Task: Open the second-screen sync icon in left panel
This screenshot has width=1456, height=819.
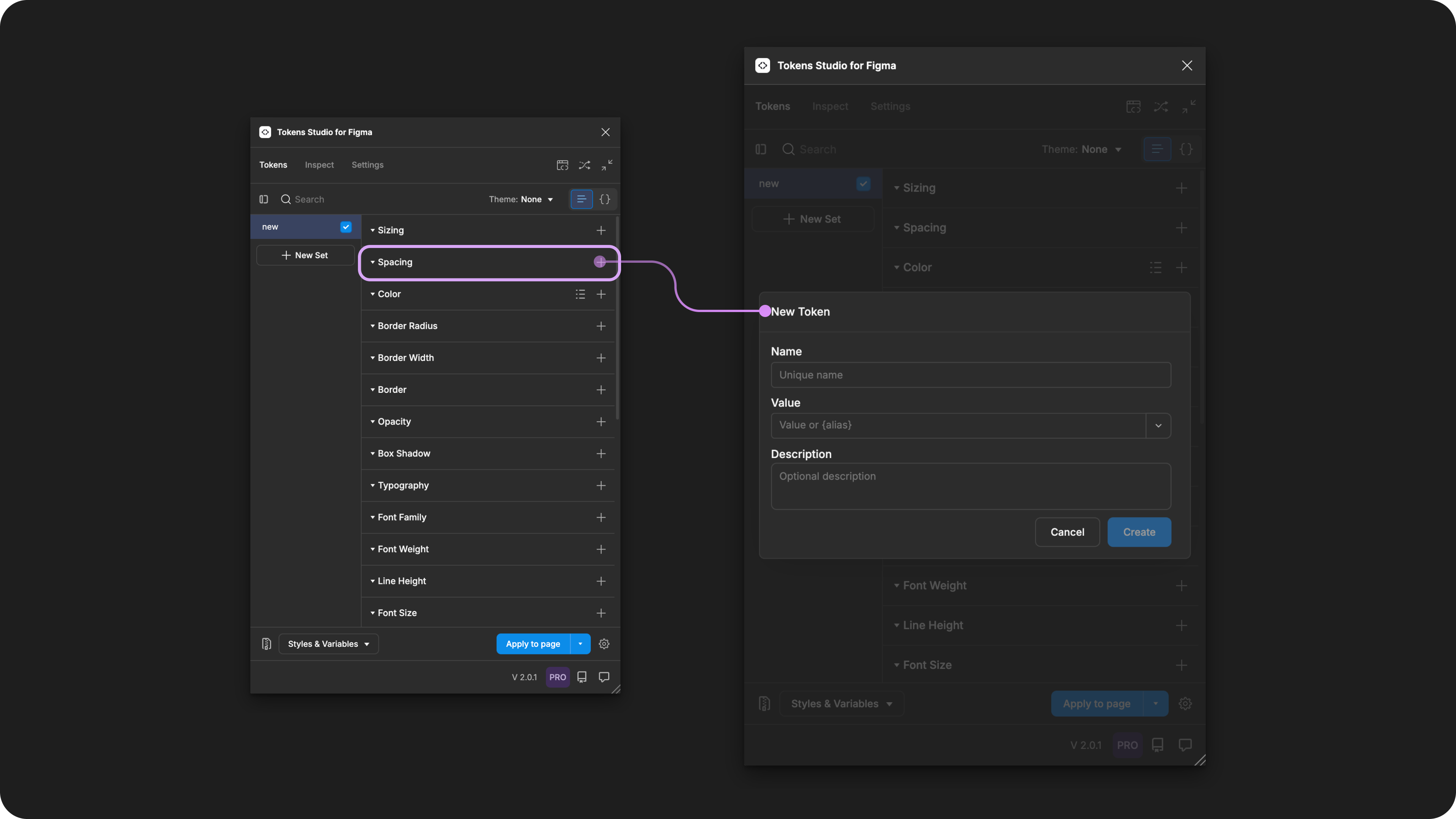Action: coord(562,165)
